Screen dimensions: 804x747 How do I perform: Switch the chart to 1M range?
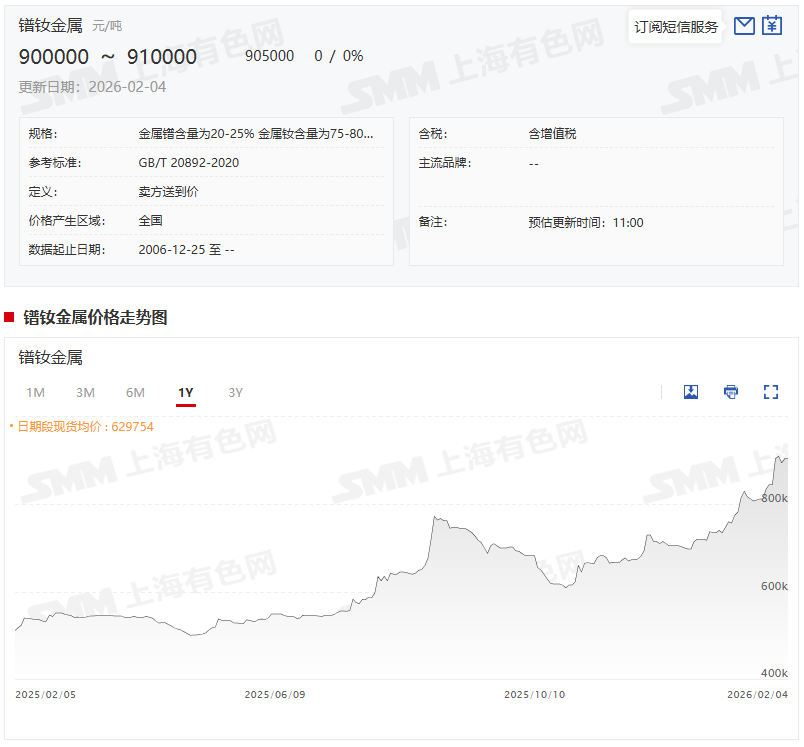point(36,392)
